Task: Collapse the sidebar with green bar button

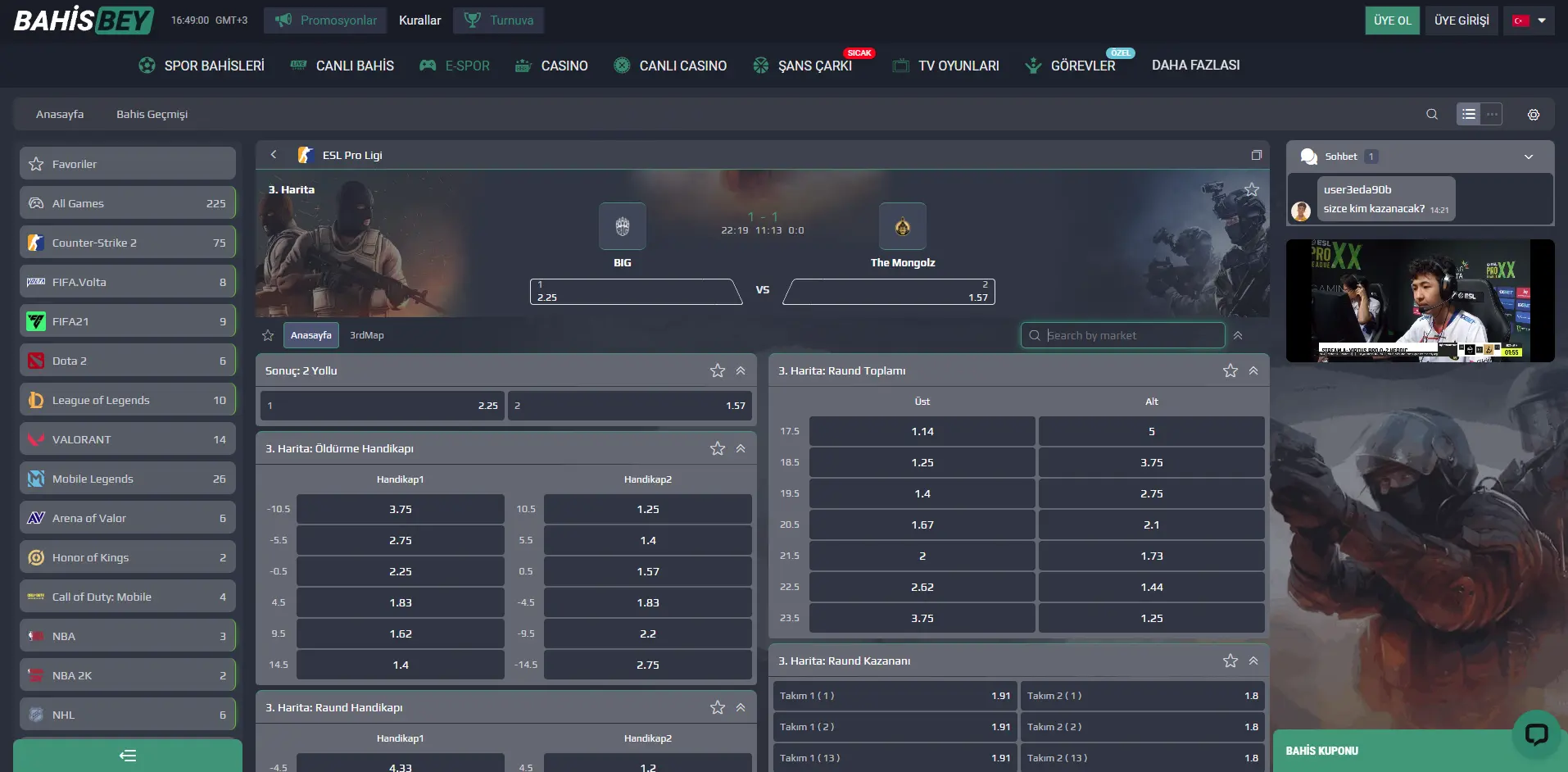Action: [128, 756]
